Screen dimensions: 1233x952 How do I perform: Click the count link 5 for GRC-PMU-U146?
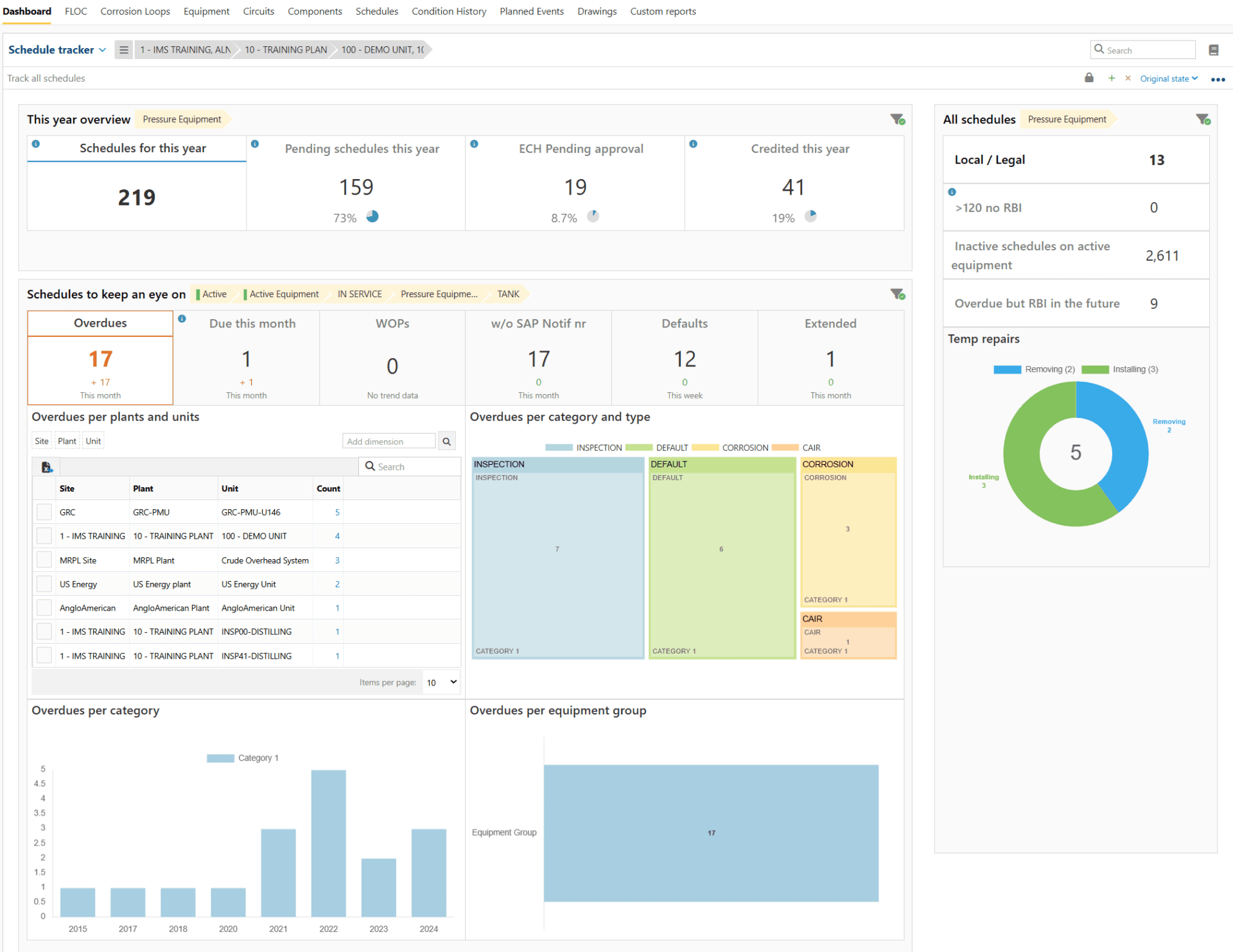tap(337, 512)
